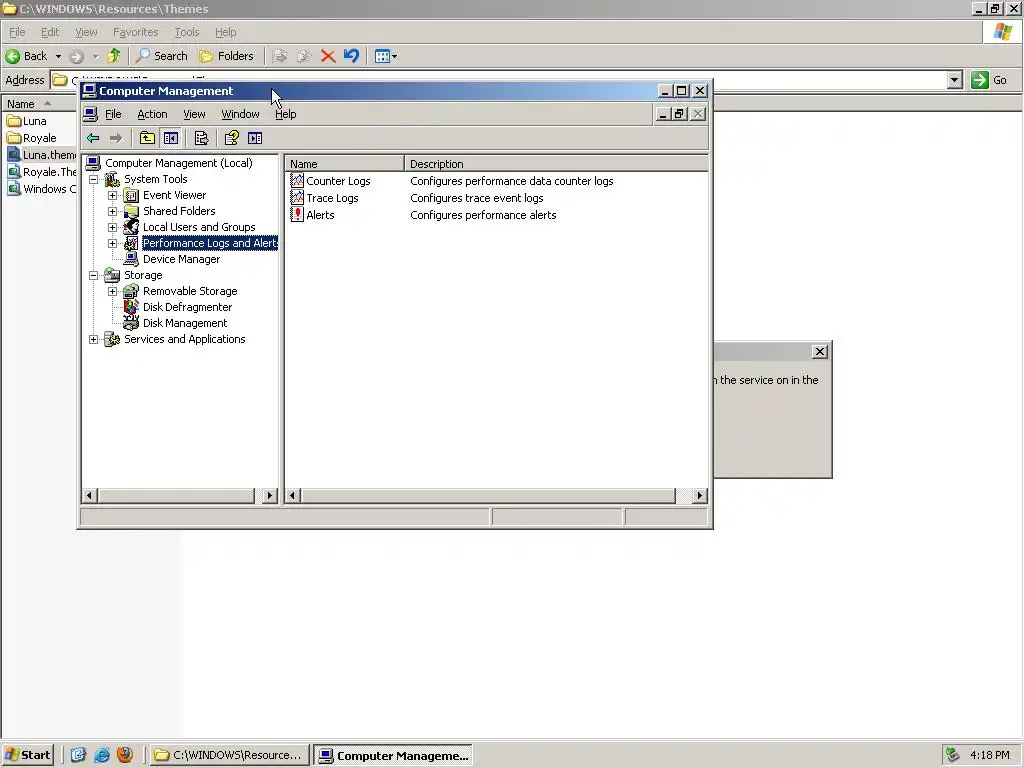Click tree pane scroll right arrow
This screenshot has height=768, width=1024.
tap(270, 496)
